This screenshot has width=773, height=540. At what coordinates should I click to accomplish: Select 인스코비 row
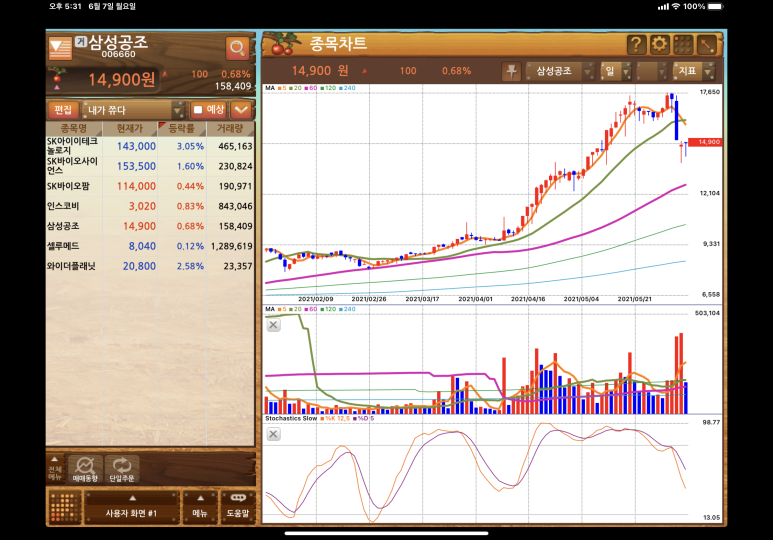(150, 206)
